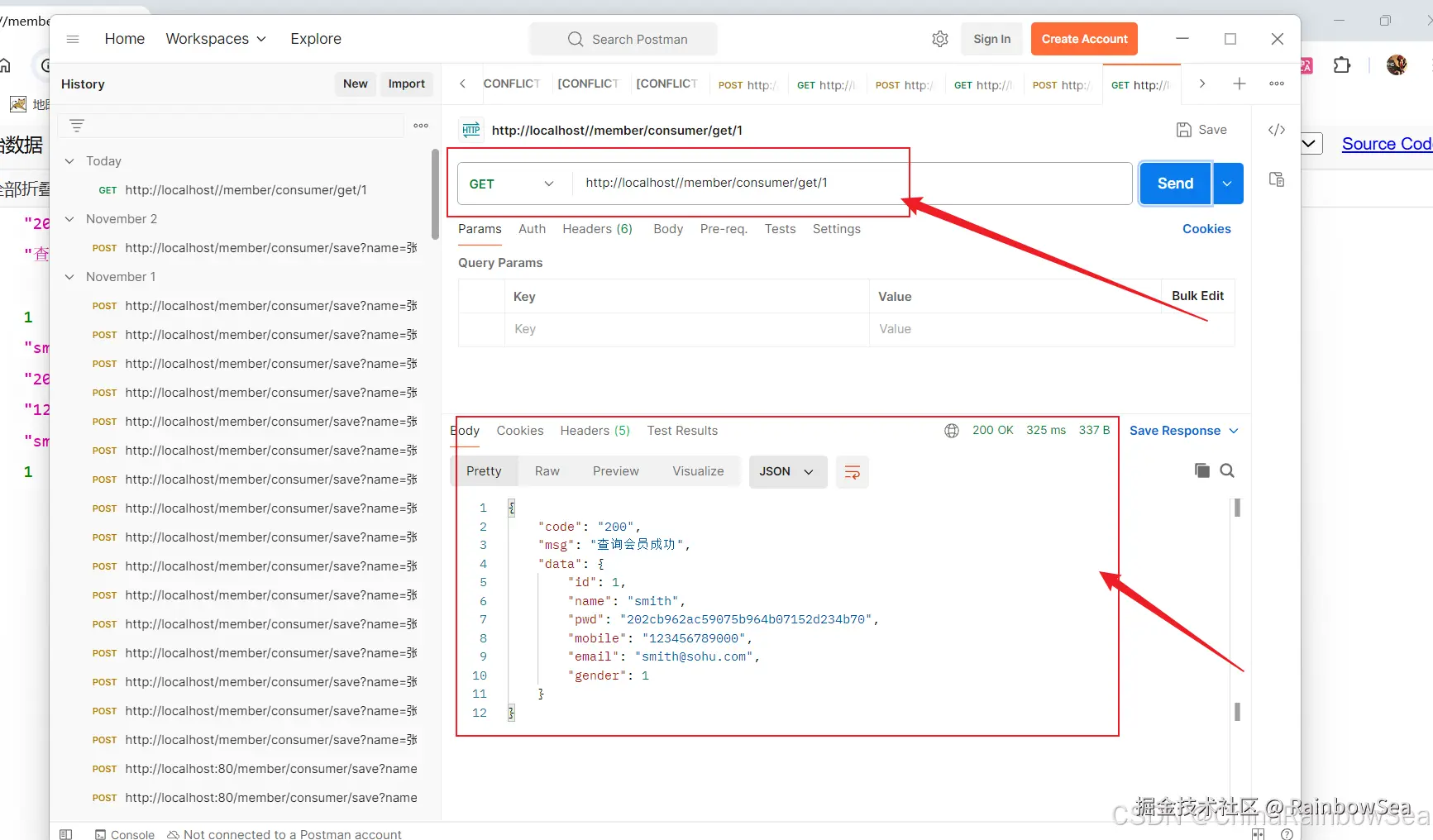Viewport: 1433px width, 840px height.
Task: Open the Save Response dropdown
Action: tap(1184, 431)
